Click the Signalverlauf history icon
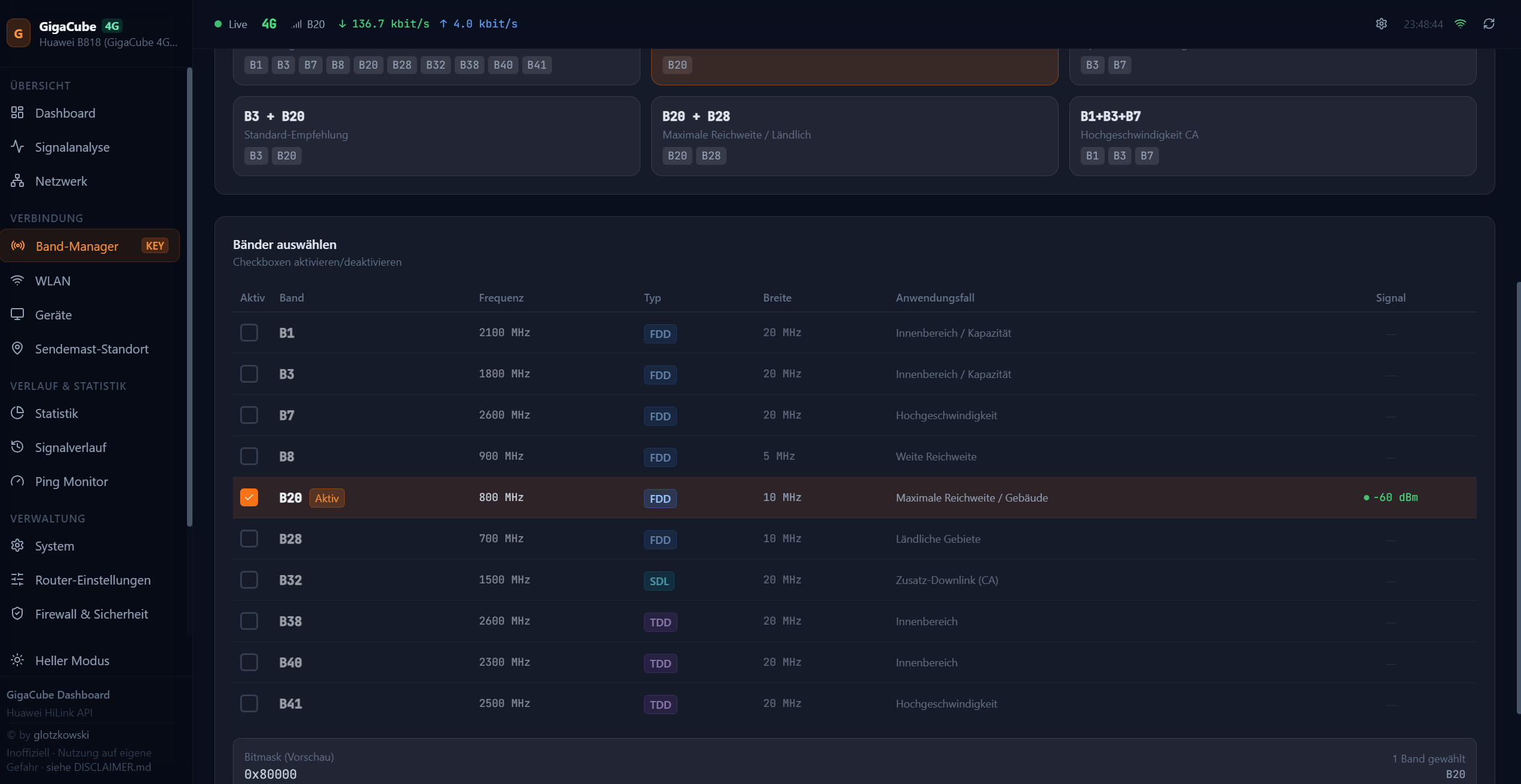The height and width of the screenshot is (784, 1521). (x=17, y=447)
